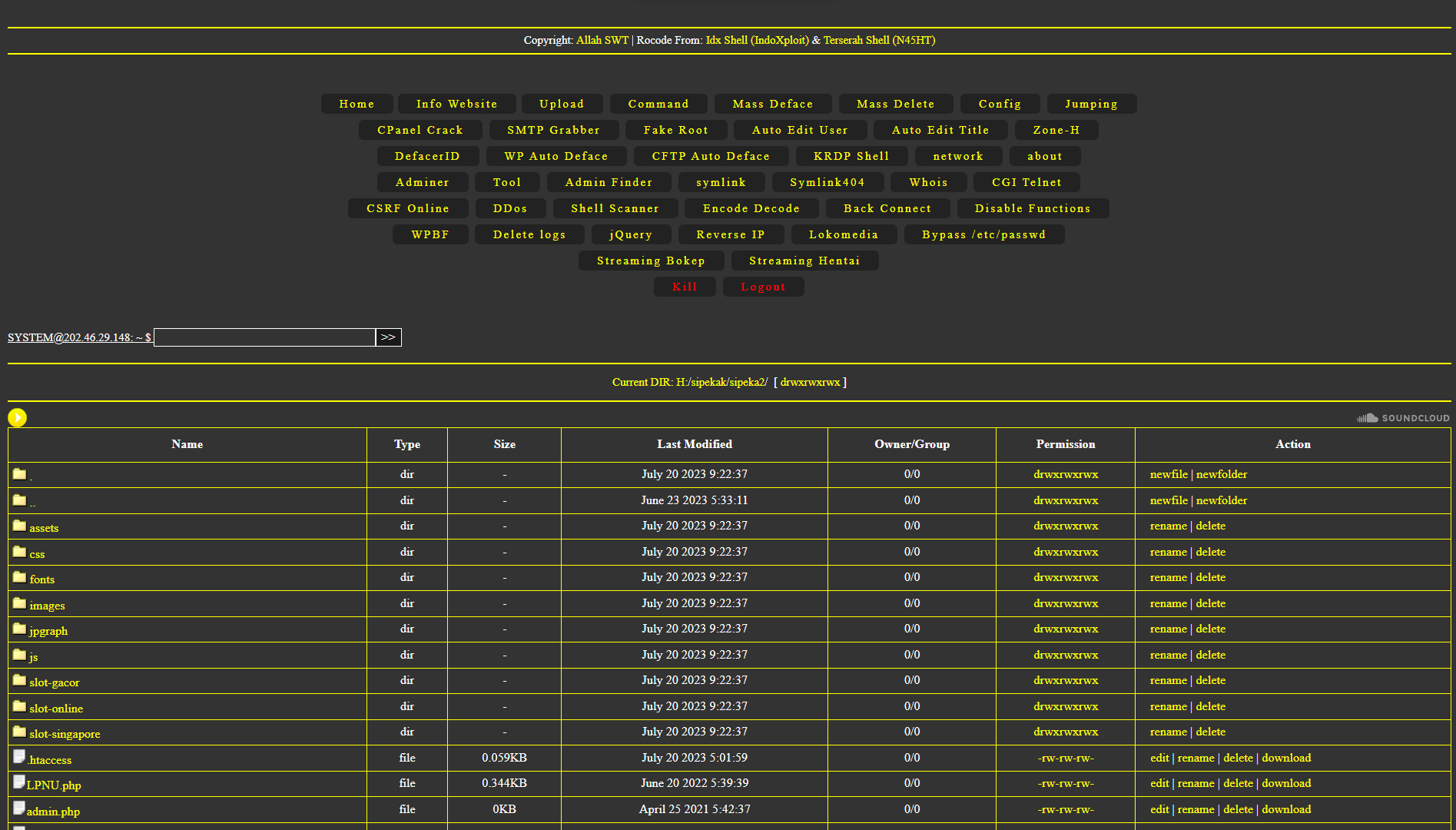Image resolution: width=1456 pixels, height=830 pixels.
Task: Click edit for LPNU.php
Action: click(x=1159, y=783)
